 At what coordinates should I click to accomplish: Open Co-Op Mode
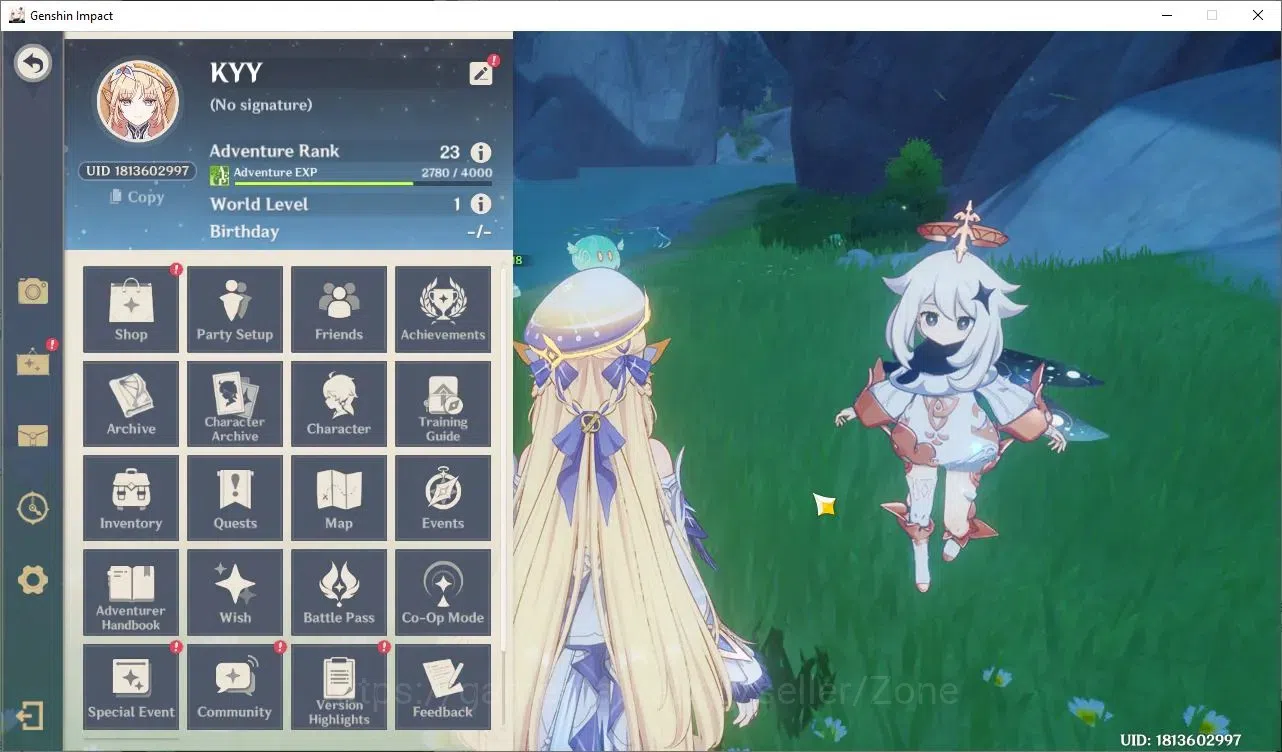pyautogui.click(x=443, y=592)
